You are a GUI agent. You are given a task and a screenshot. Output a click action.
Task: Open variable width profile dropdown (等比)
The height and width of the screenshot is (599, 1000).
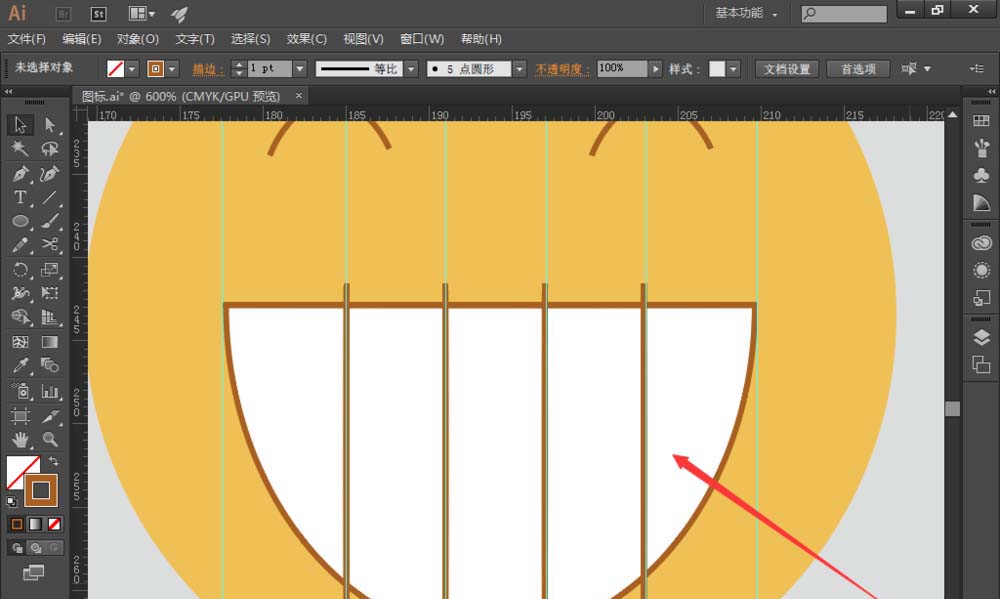click(x=411, y=69)
